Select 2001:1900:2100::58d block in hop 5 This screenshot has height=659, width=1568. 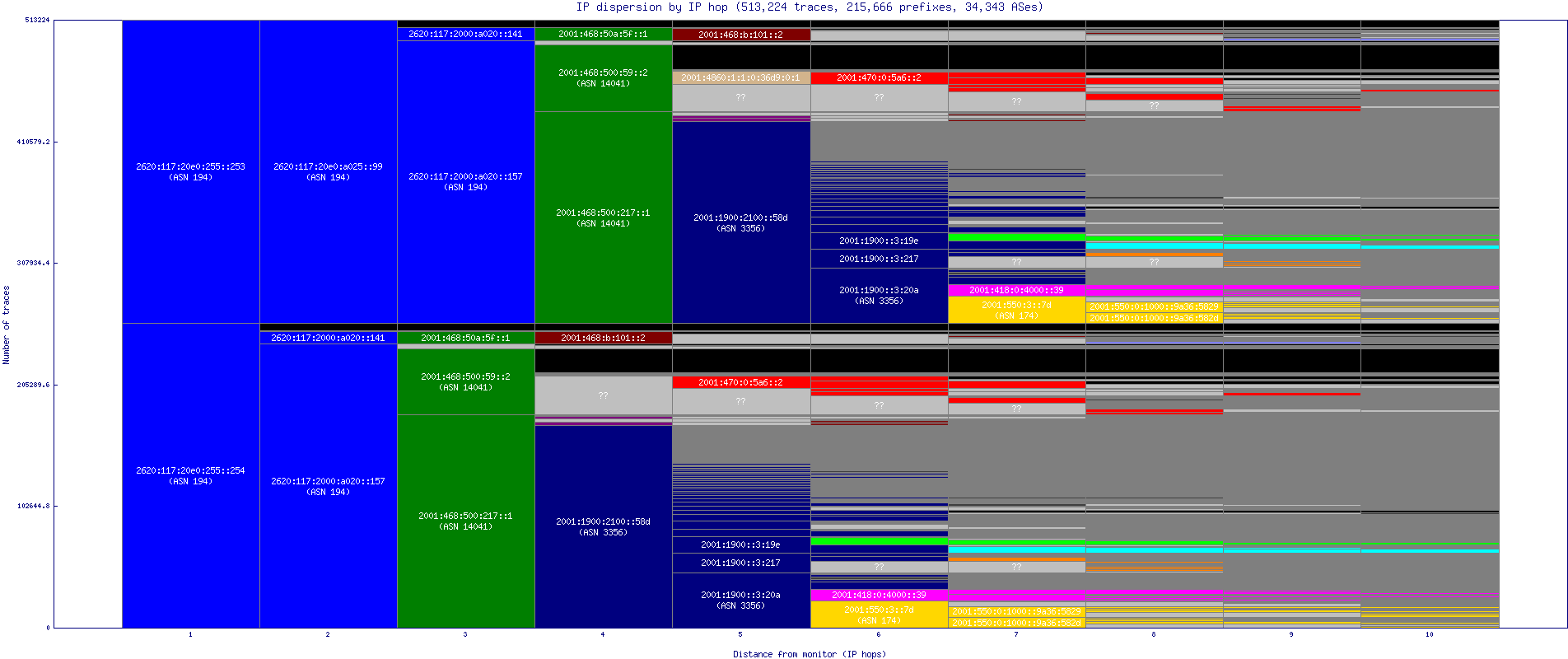pos(741,222)
